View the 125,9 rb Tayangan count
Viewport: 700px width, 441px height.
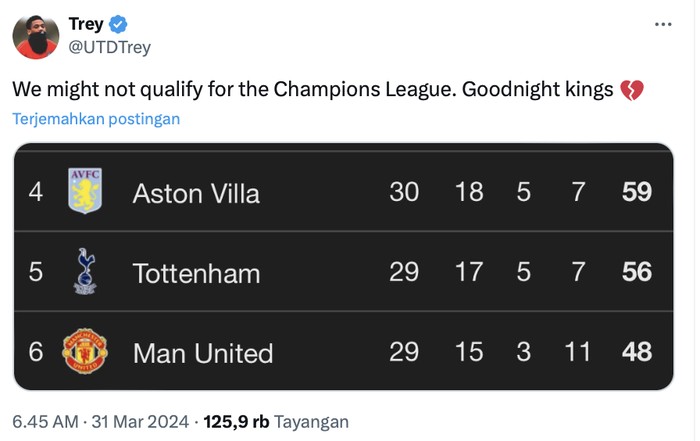point(276,421)
